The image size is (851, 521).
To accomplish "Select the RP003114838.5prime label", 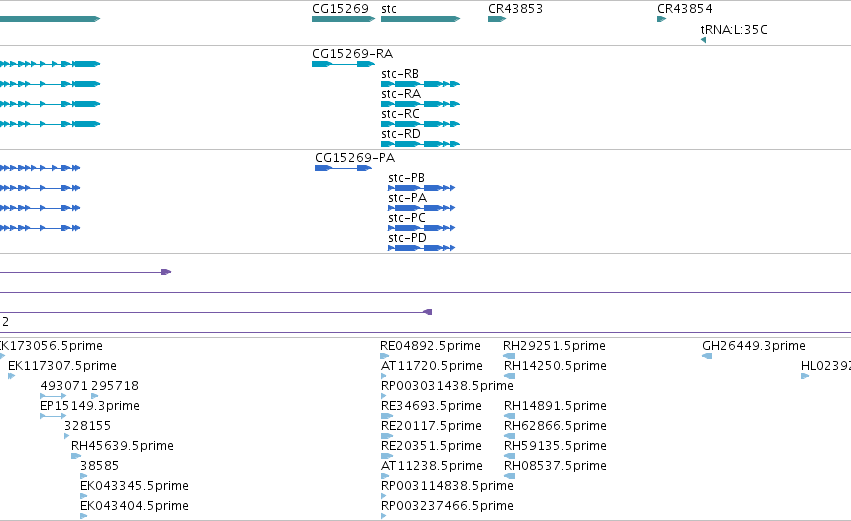I will click(x=447, y=486).
